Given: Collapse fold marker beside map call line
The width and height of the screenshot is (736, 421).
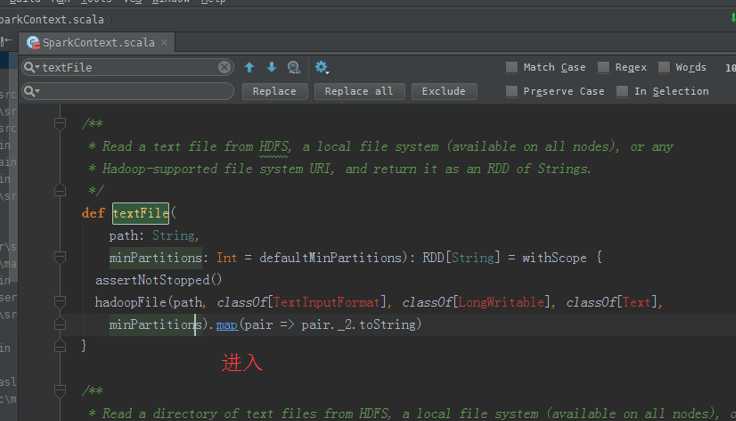Looking at the screenshot, I should tap(60, 324).
